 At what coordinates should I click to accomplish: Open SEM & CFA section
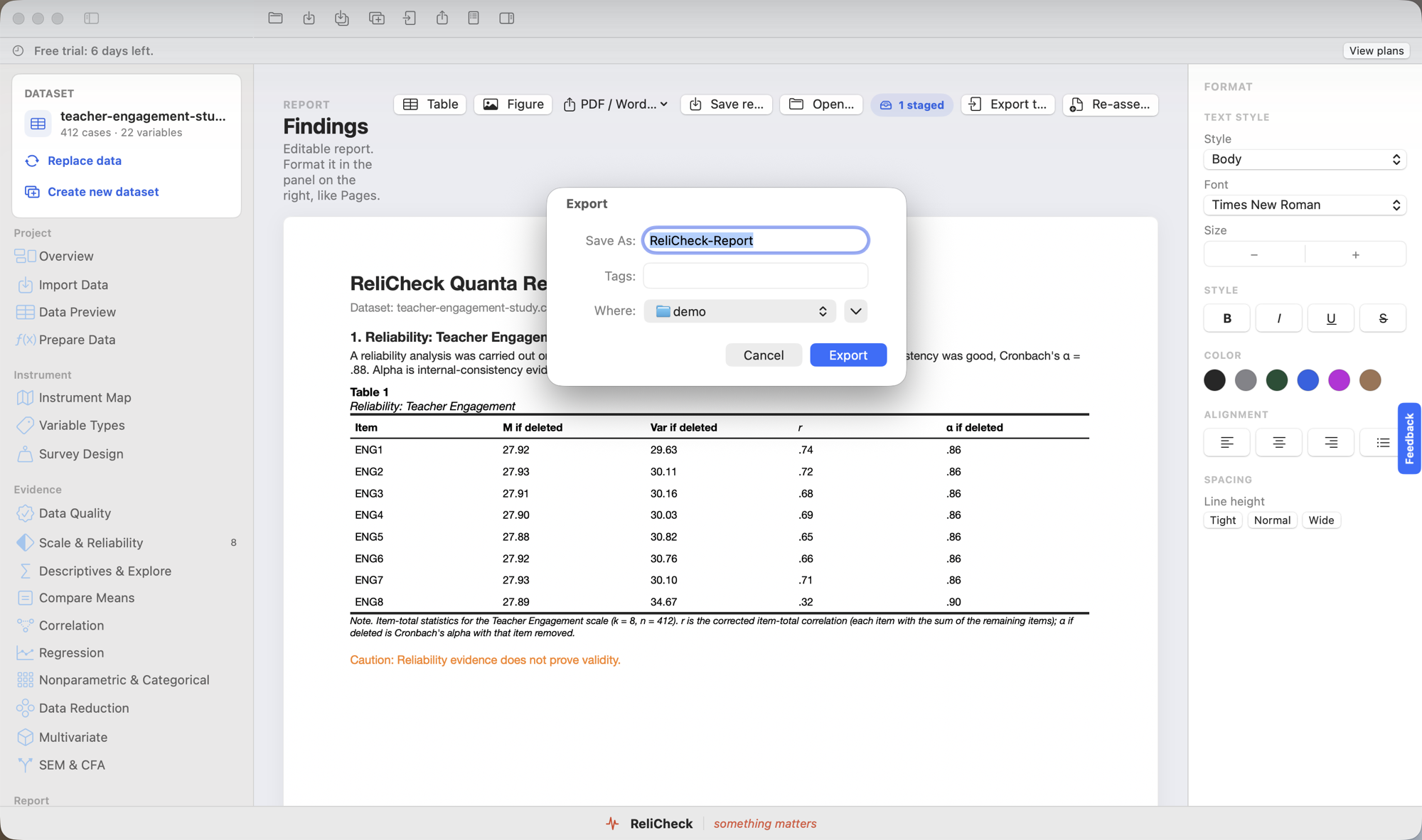point(72,765)
